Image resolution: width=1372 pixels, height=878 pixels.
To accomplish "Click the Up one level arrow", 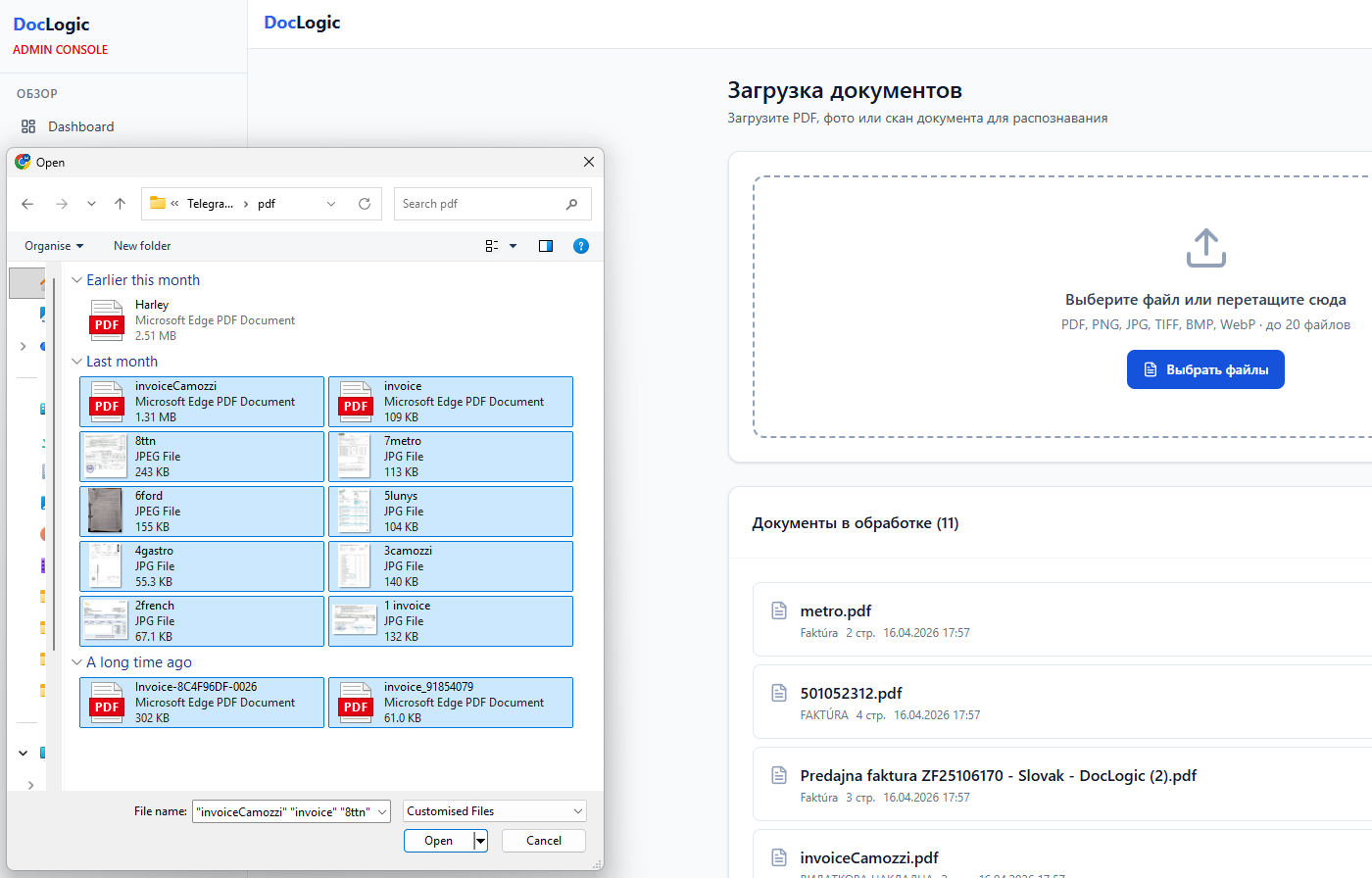I will coord(120,204).
